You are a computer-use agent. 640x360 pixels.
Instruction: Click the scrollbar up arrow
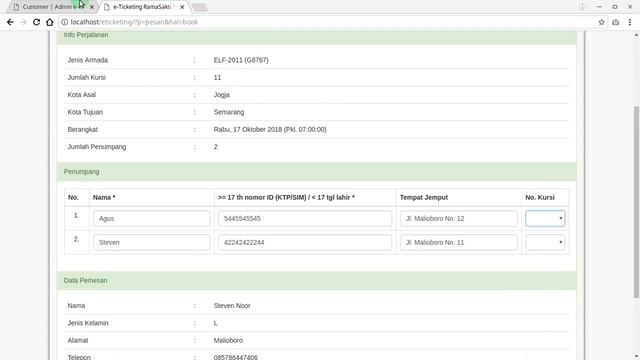[636, 36]
